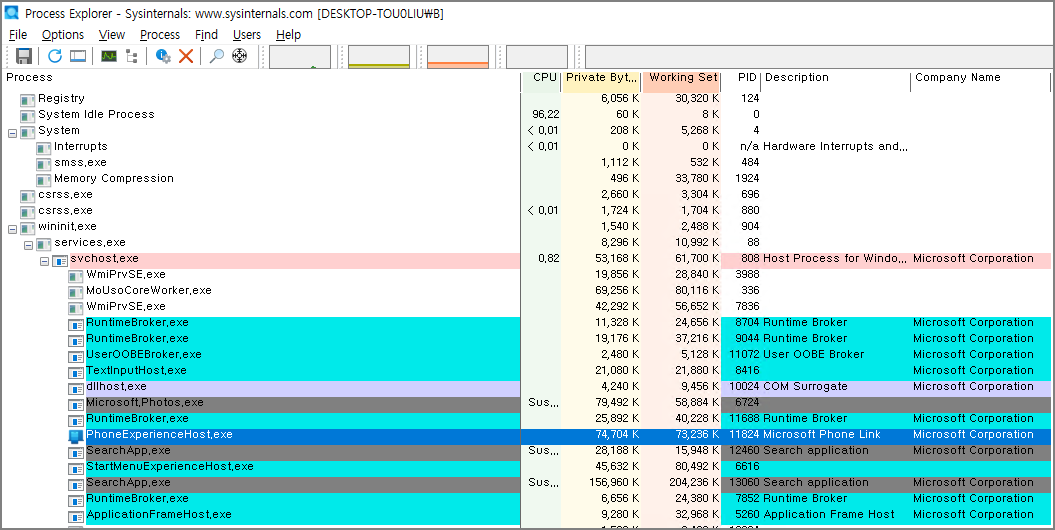
Task: Open the Help menu
Action: coord(288,35)
